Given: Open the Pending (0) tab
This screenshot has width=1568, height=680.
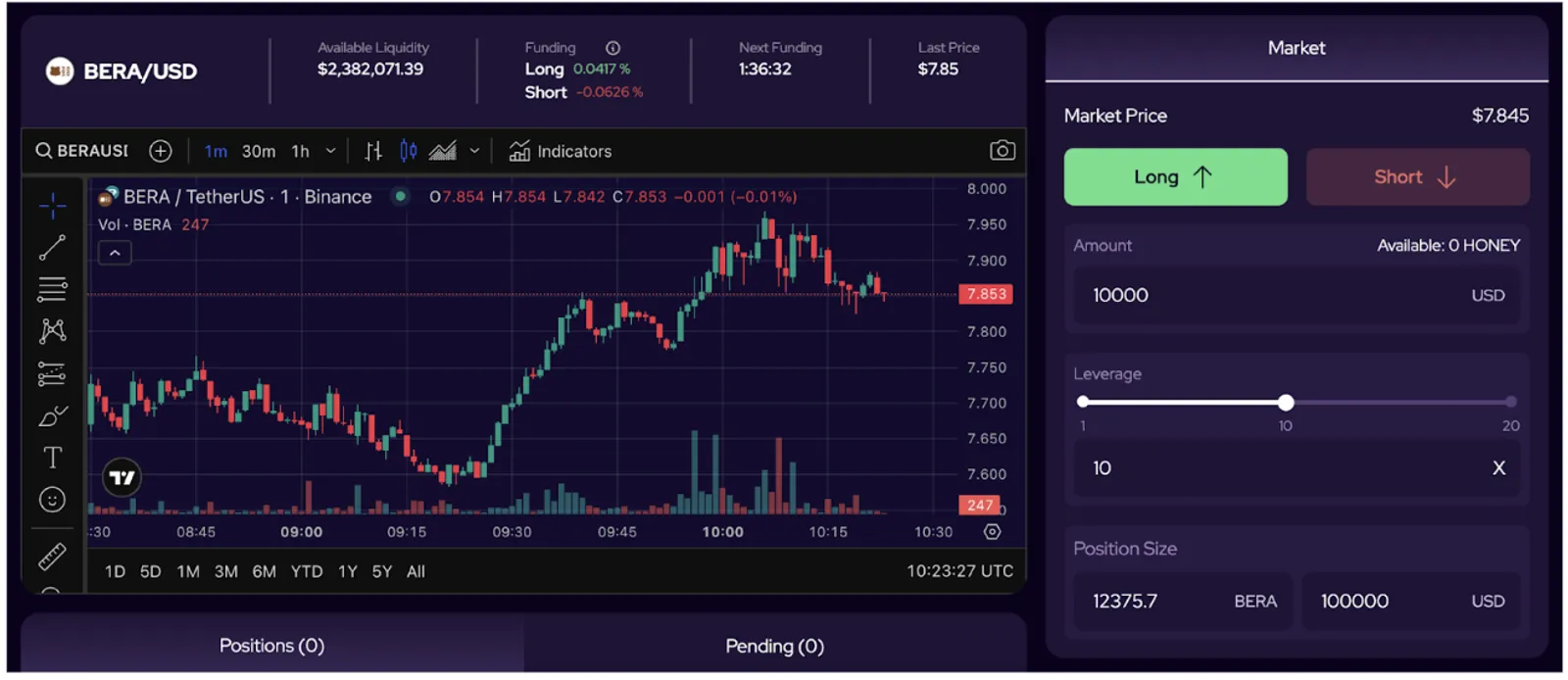Looking at the screenshot, I should coord(774,646).
